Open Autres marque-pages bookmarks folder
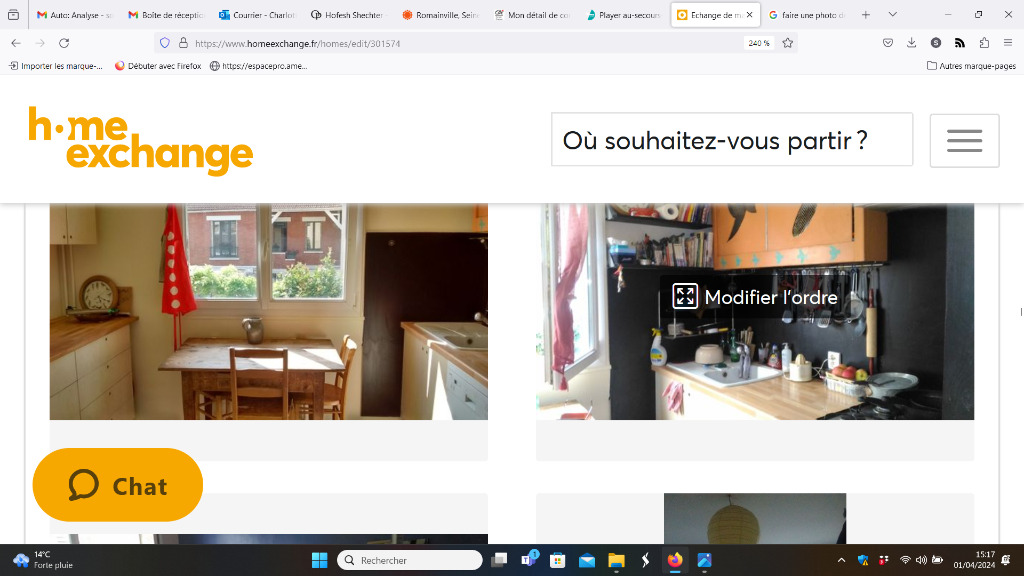 pyautogui.click(x=971, y=66)
